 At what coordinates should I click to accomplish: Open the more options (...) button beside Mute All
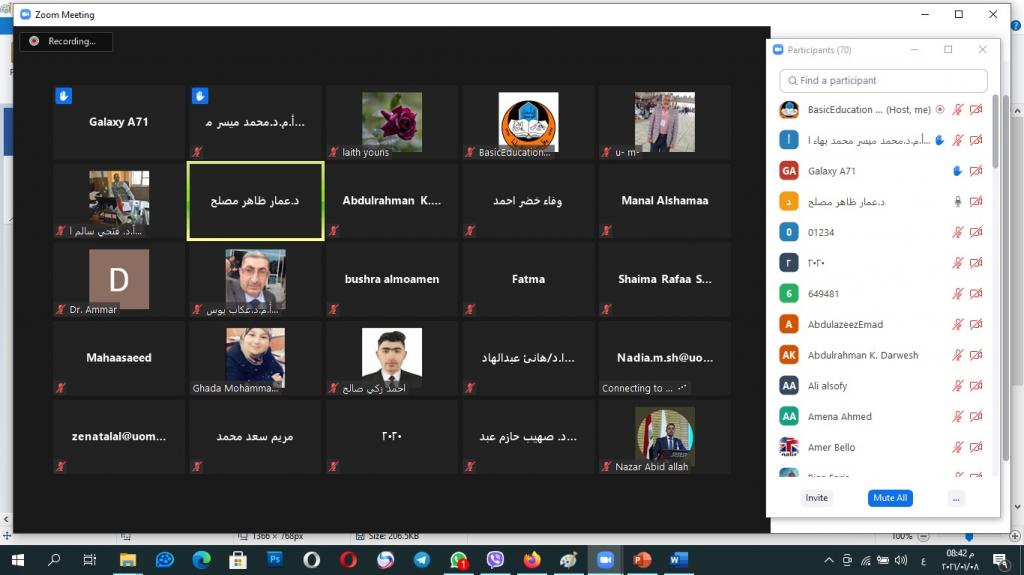(956, 498)
